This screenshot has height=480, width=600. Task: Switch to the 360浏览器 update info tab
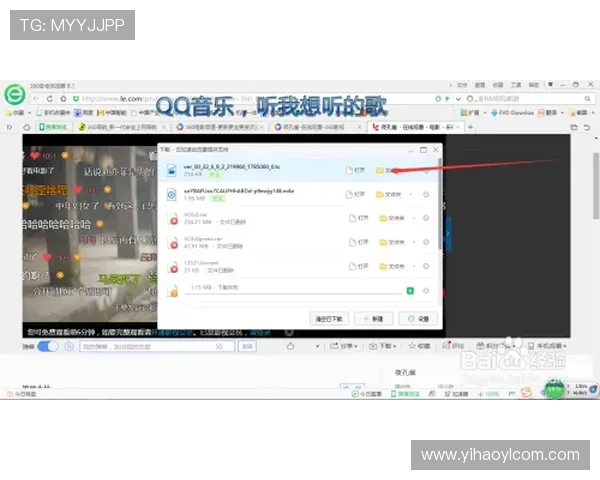220,127
